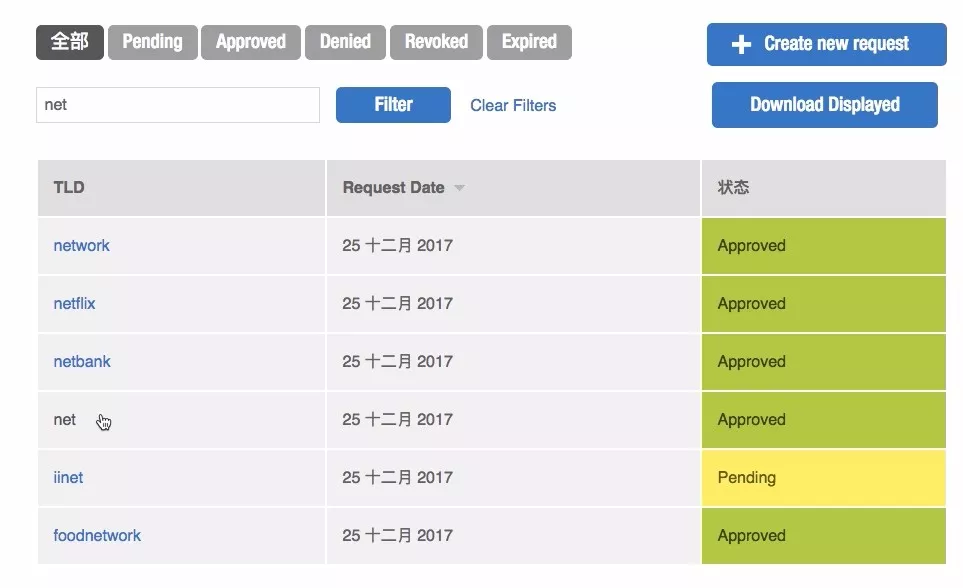Image resolution: width=963 pixels, height=588 pixels.
Task: Select the Revoked tab
Action: (436, 42)
